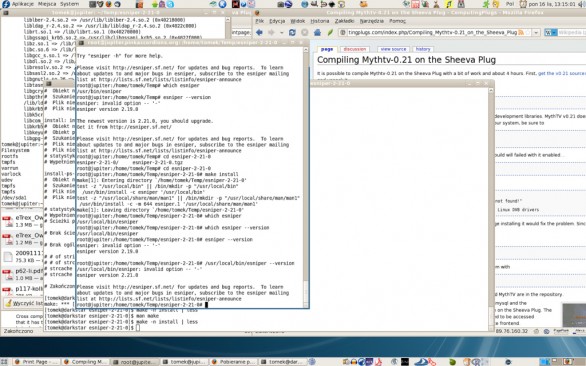The image size is (586, 366).
Task: Click the show desktop icon in bottom panel
Action: 5,362
